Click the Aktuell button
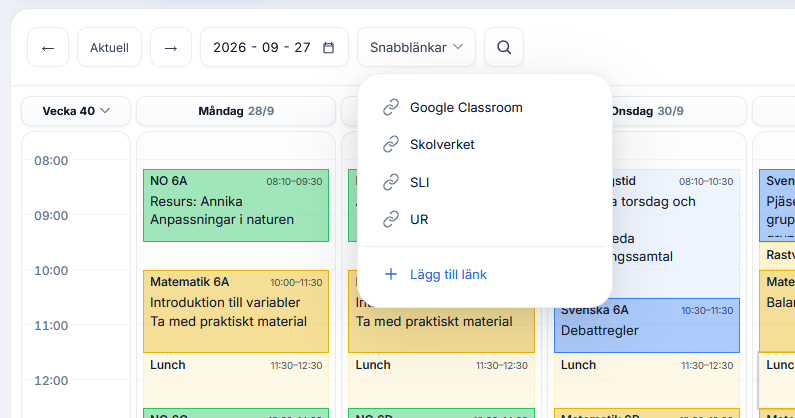This screenshot has height=418, width=795. [110, 47]
